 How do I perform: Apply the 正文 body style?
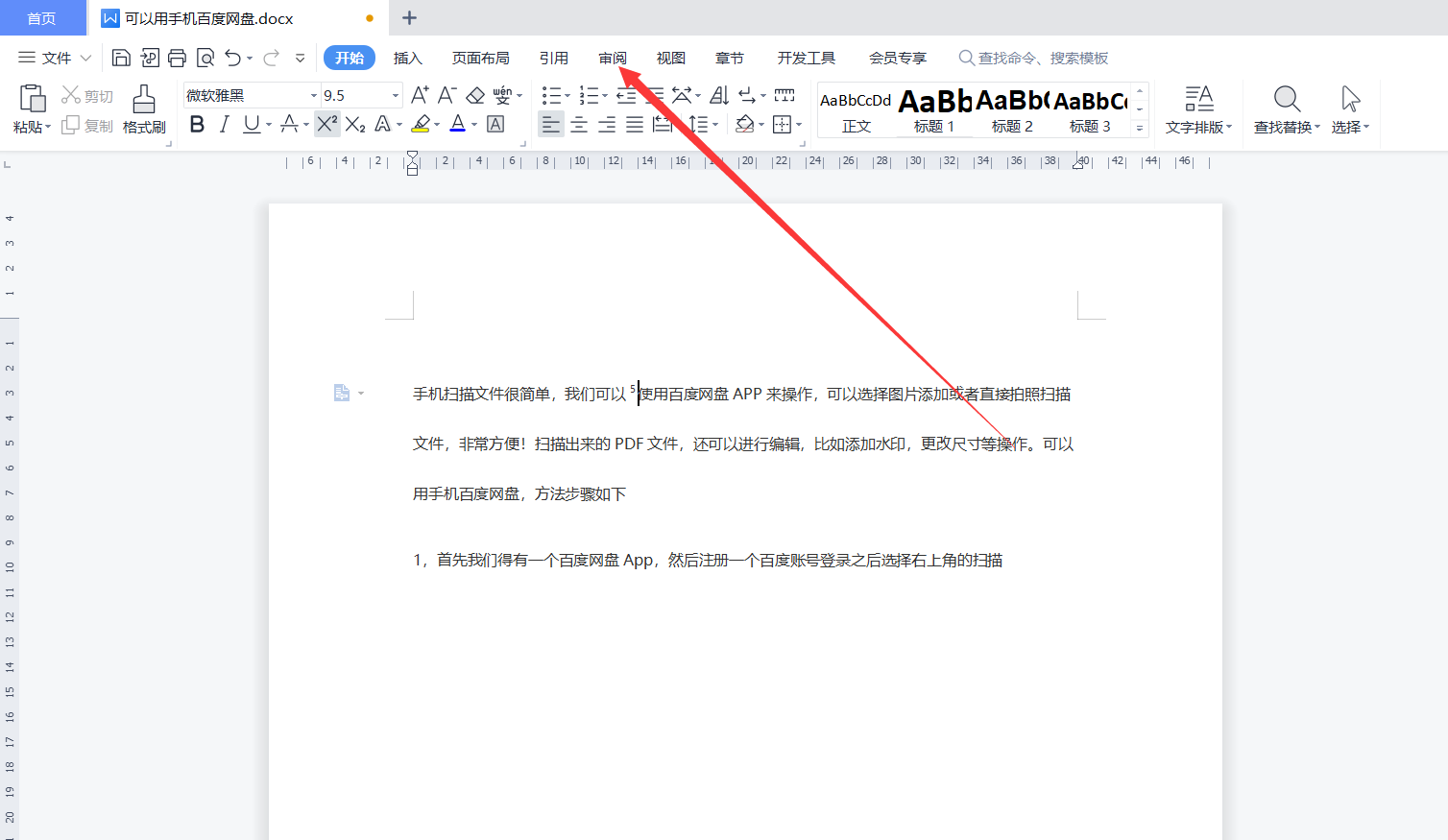pyautogui.click(x=856, y=109)
